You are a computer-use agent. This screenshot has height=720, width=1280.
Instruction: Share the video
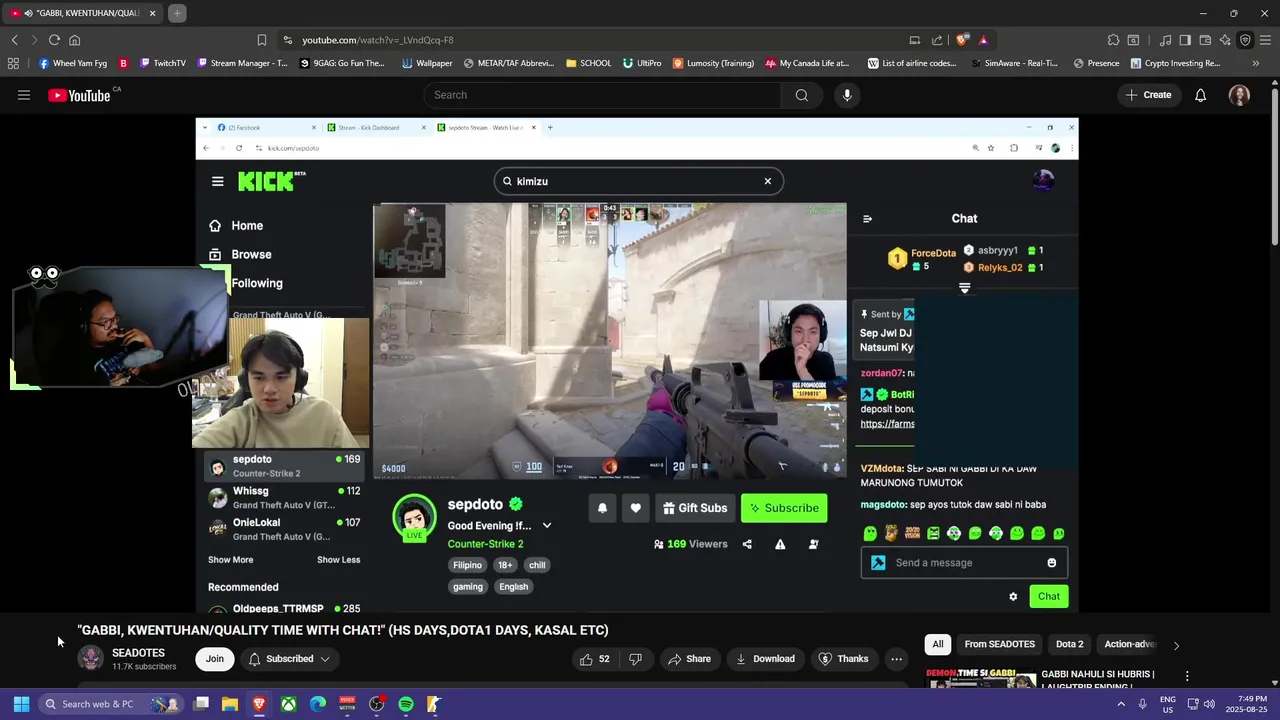coord(689,659)
